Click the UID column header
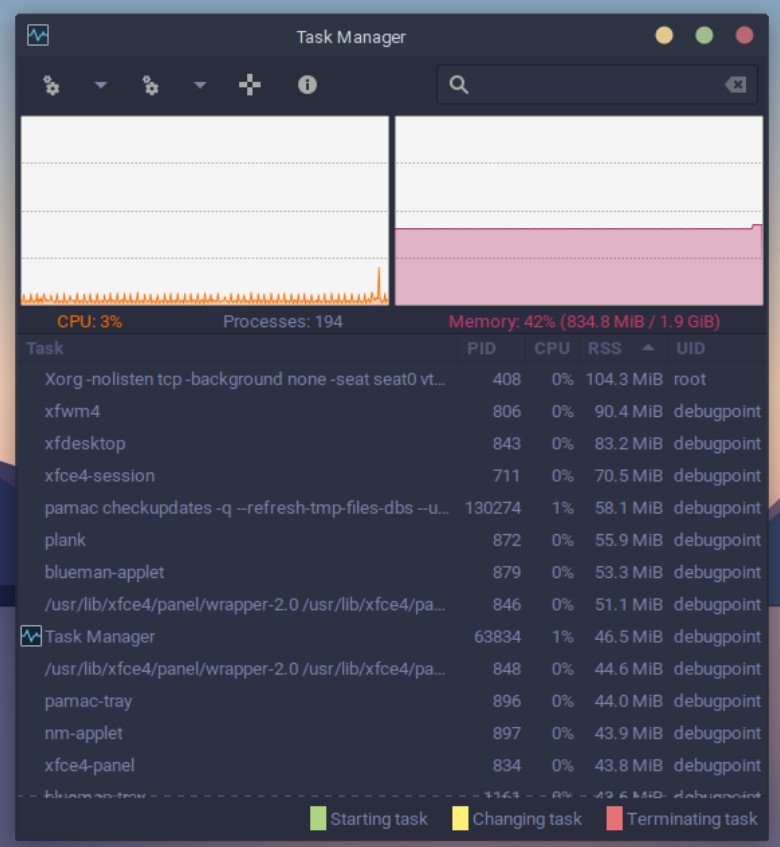The height and width of the screenshot is (847, 780). (x=690, y=348)
